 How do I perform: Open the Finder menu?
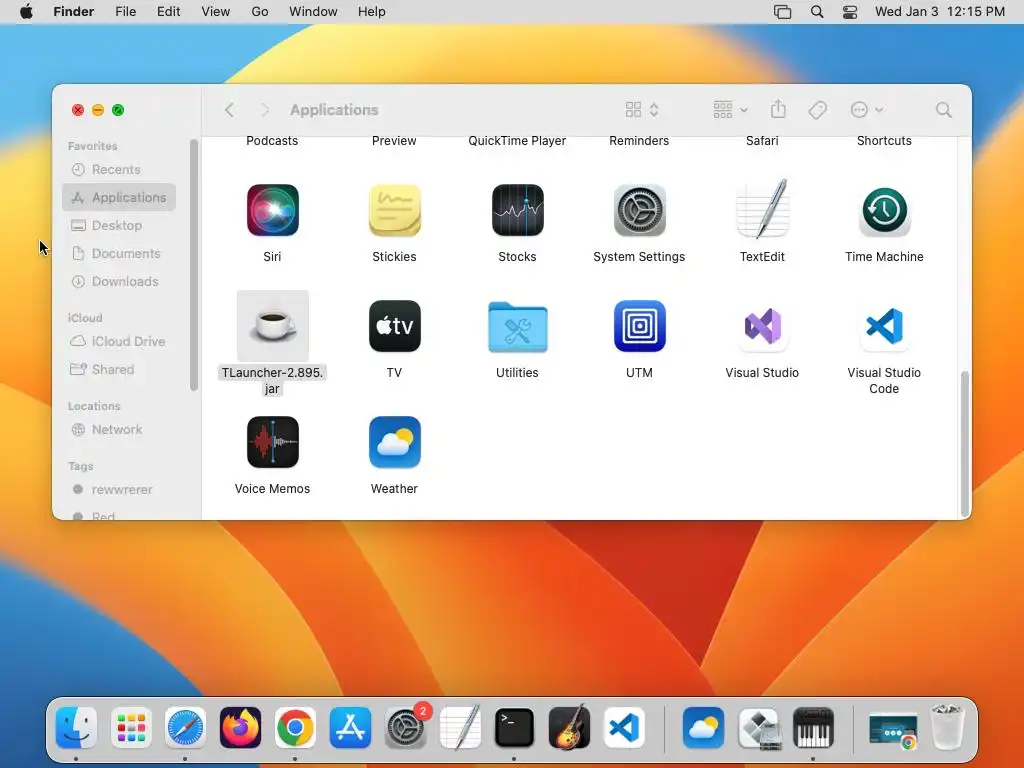point(74,12)
